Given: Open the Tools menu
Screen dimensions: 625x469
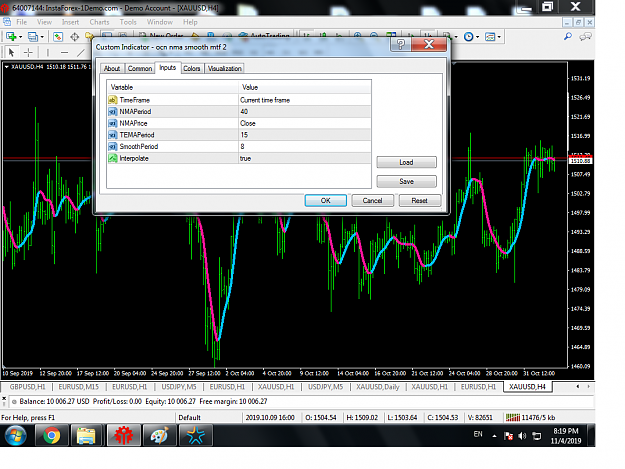Looking at the screenshot, I should [x=128, y=22].
